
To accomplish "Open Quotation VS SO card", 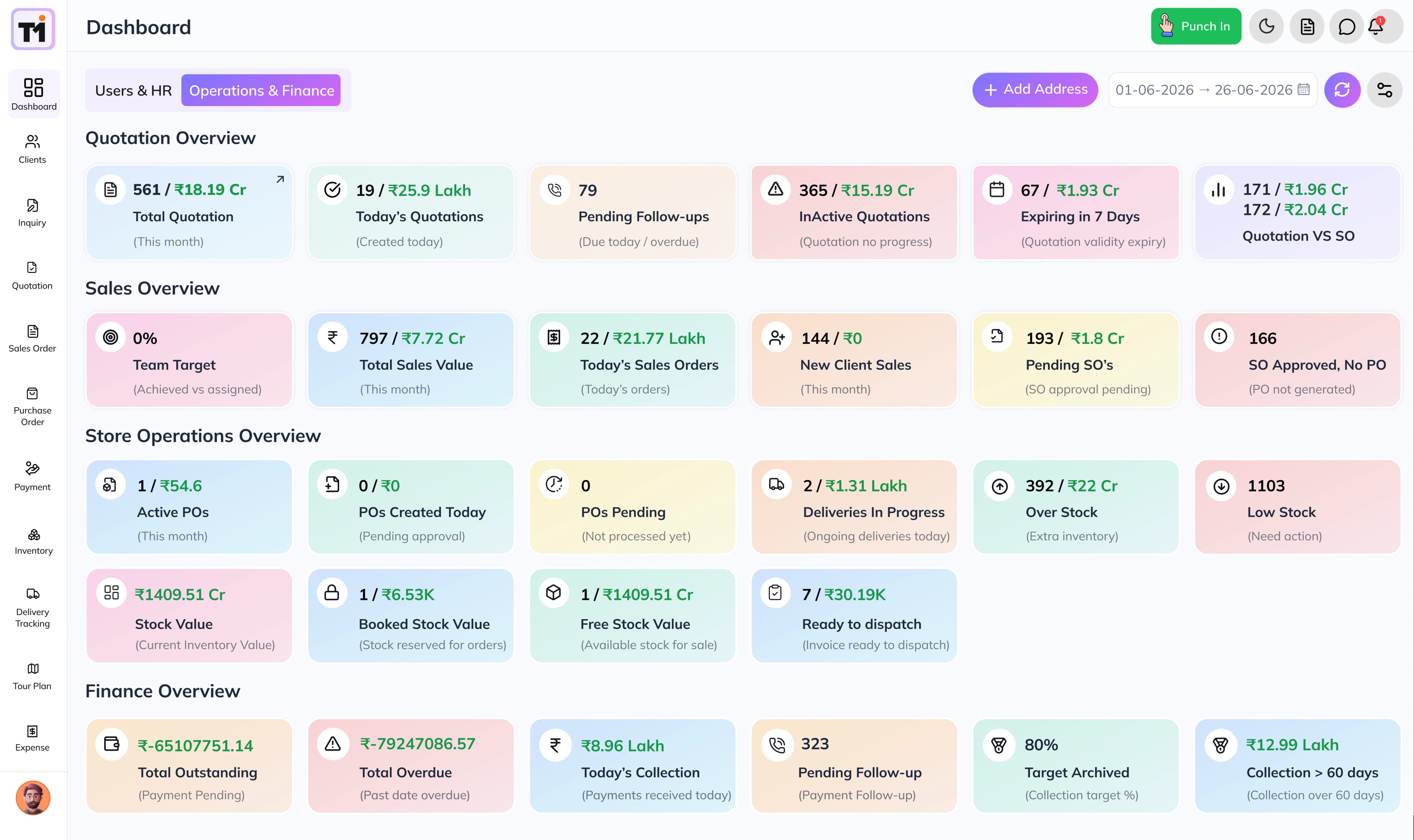I will 1297,213.
